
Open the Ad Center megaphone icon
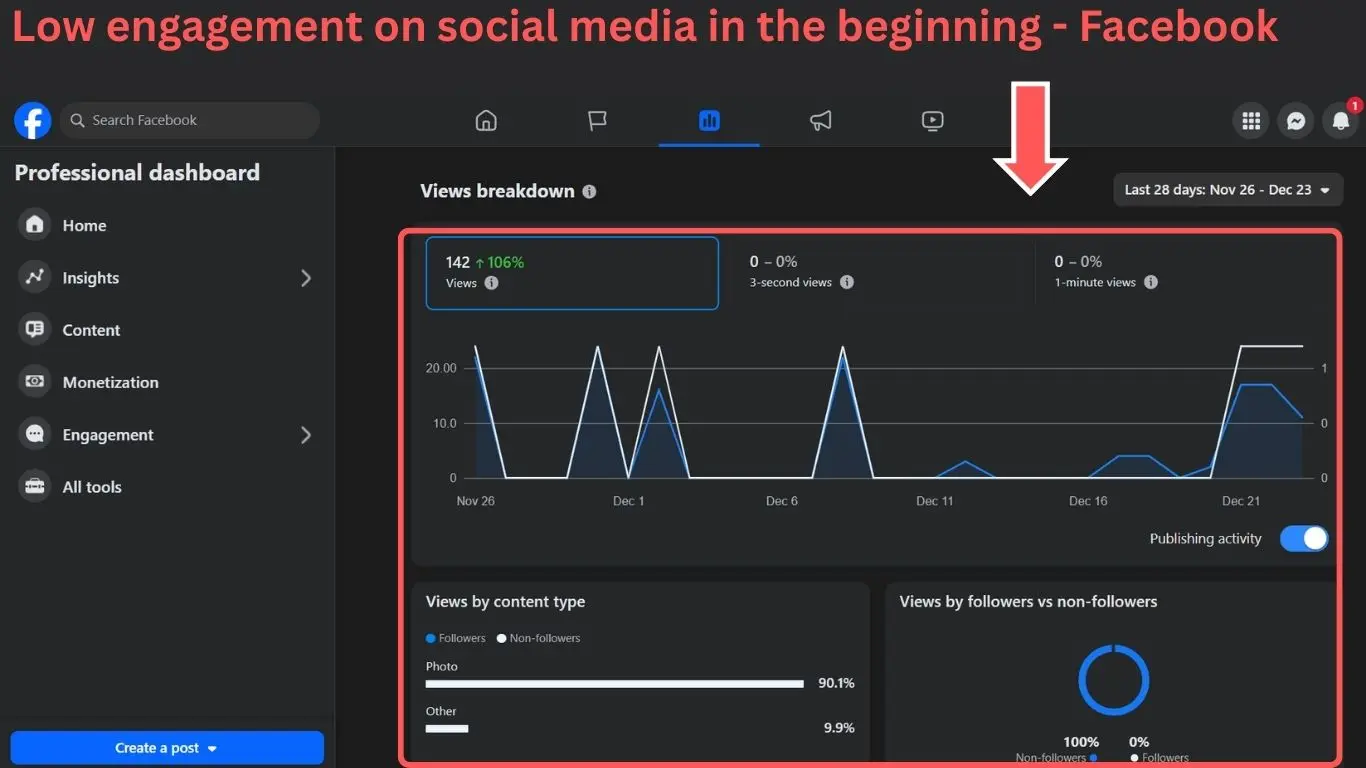click(821, 121)
